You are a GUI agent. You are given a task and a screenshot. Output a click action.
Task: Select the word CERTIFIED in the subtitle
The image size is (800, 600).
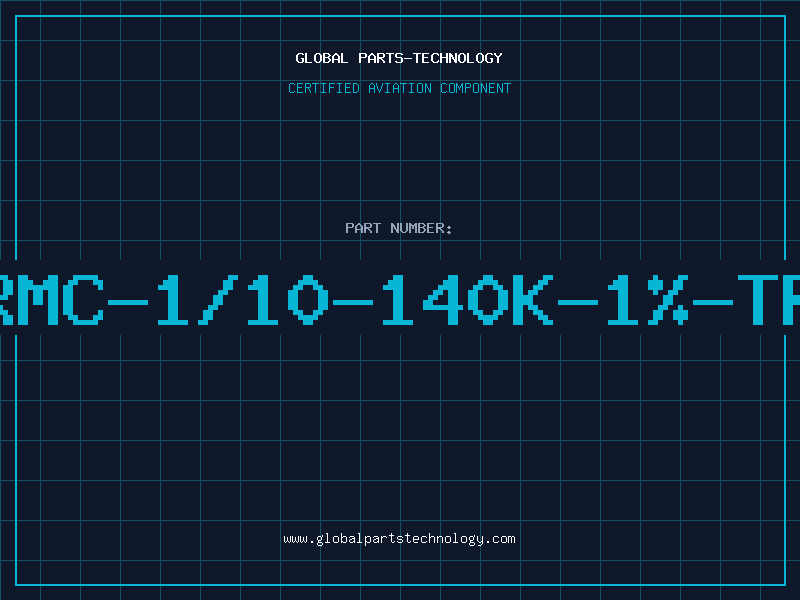tap(324, 88)
